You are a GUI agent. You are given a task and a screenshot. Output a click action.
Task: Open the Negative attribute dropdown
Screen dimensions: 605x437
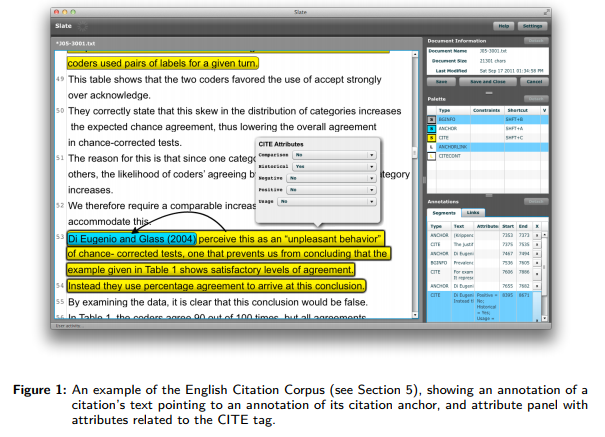pyautogui.click(x=331, y=178)
